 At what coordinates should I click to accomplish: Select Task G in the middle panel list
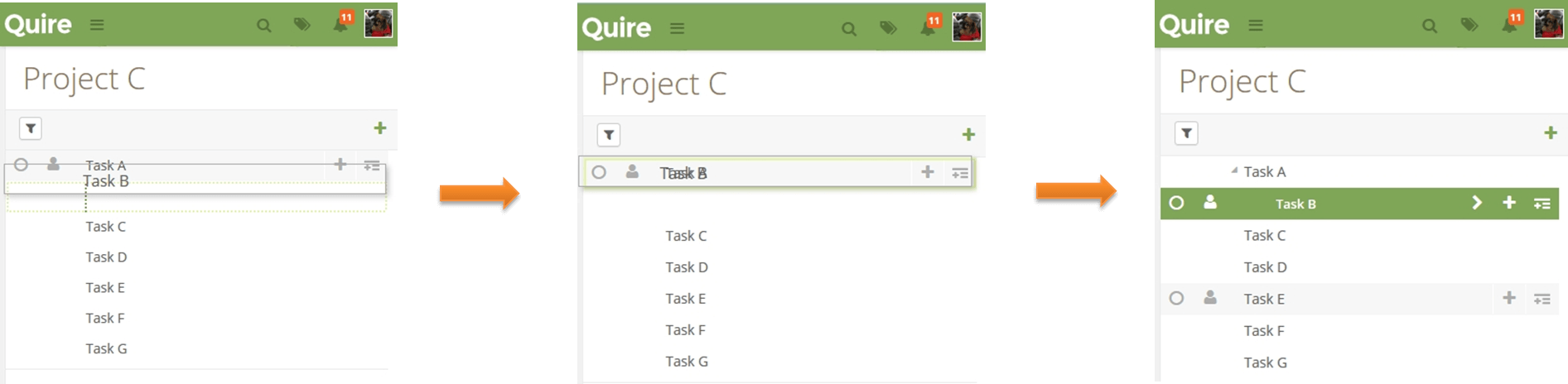coord(687,361)
